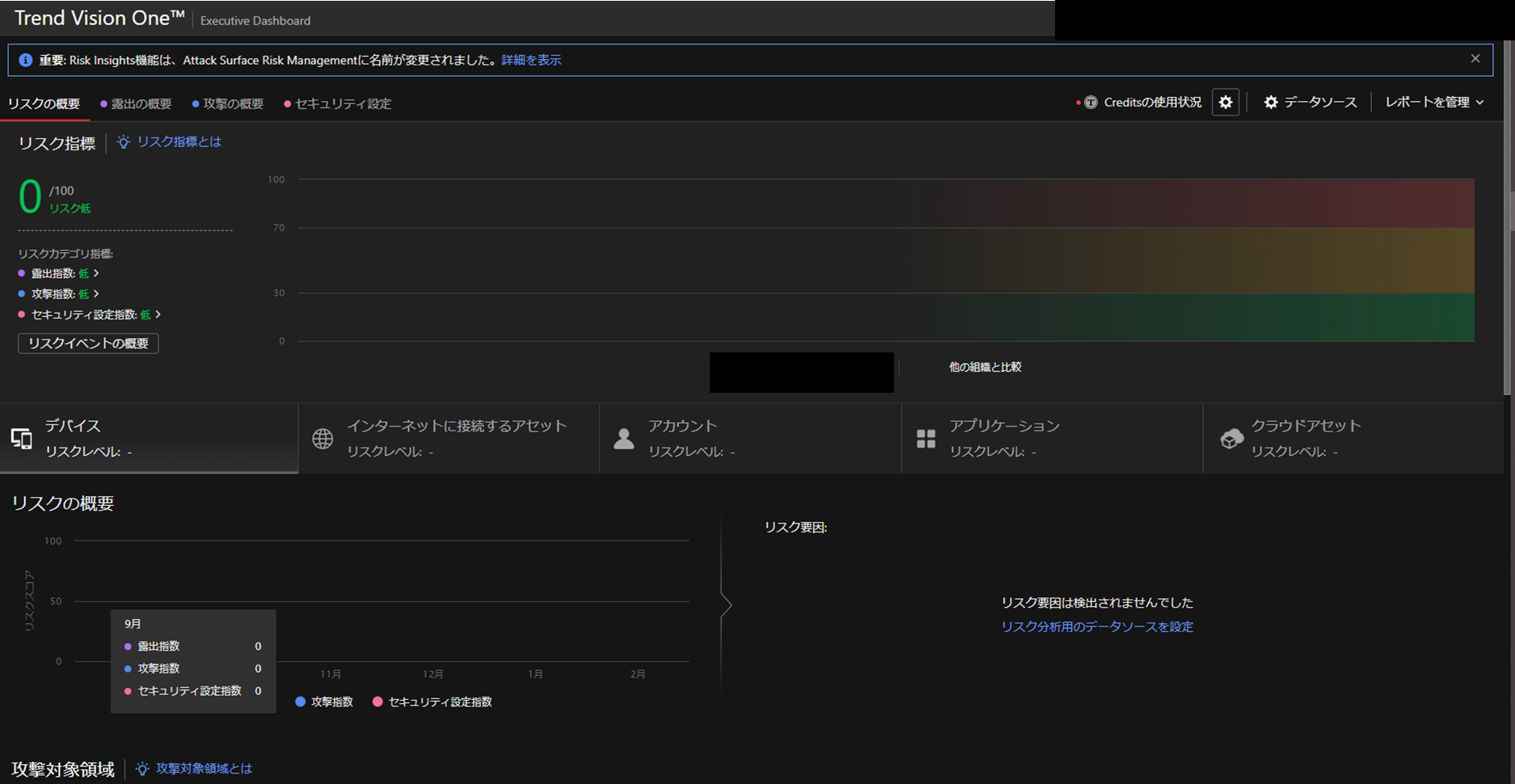Click the grid icon in アプリケーション tile
Screen dimensions: 1515x784
926,439
